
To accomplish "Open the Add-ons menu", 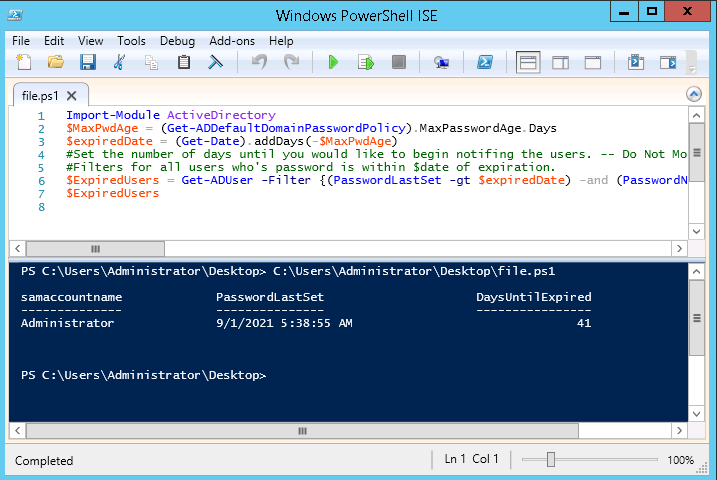I will click(232, 41).
